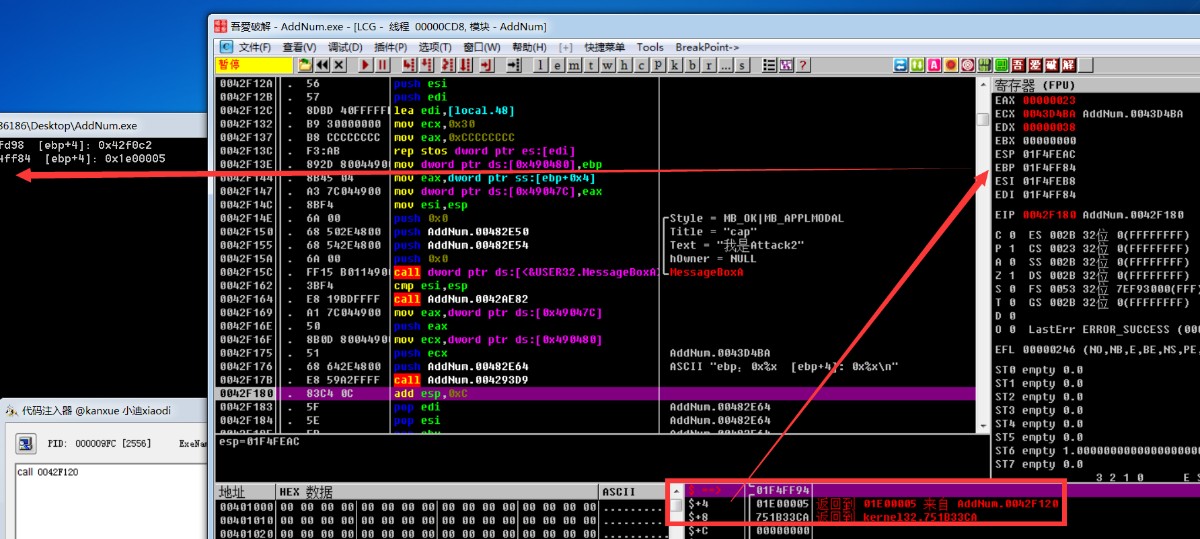Image resolution: width=1200 pixels, height=539 pixels.
Task: Click the pink 'A' plugin icon
Action: coord(933,65)
